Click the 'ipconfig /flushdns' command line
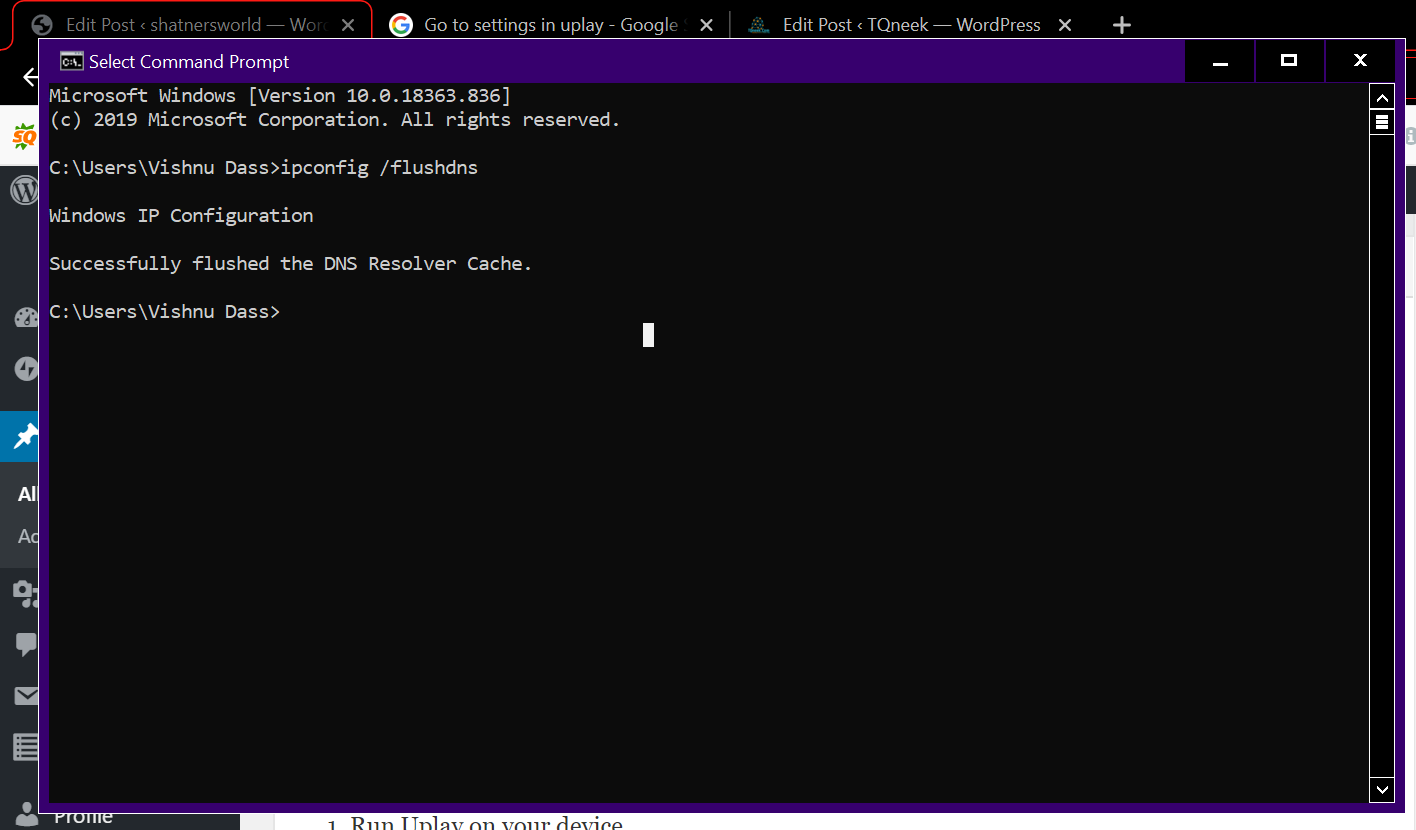 264,168
